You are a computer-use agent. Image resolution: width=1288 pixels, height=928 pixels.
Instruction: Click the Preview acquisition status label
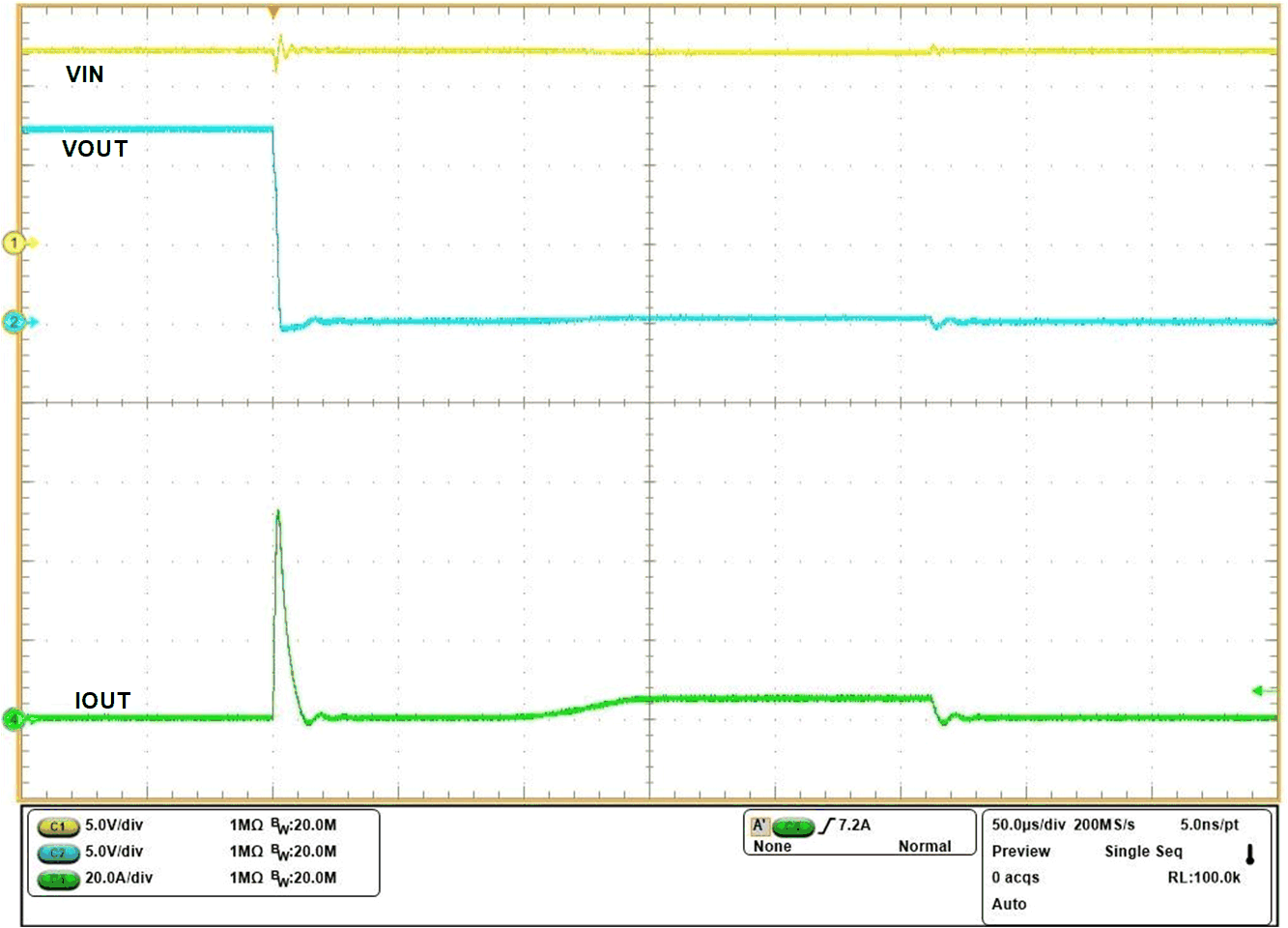coord(1020,852)
